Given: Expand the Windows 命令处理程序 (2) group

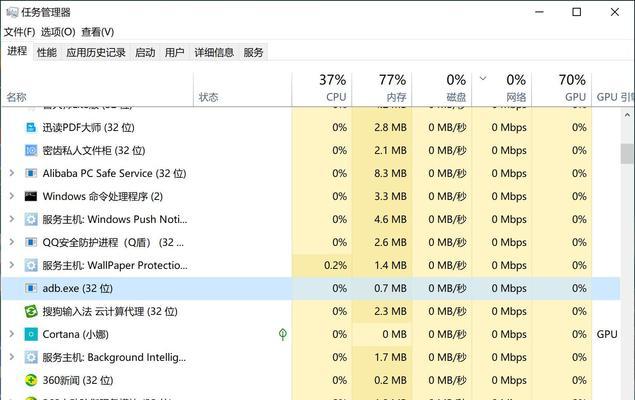Looking at the screenshot, I should pos(12,196).
